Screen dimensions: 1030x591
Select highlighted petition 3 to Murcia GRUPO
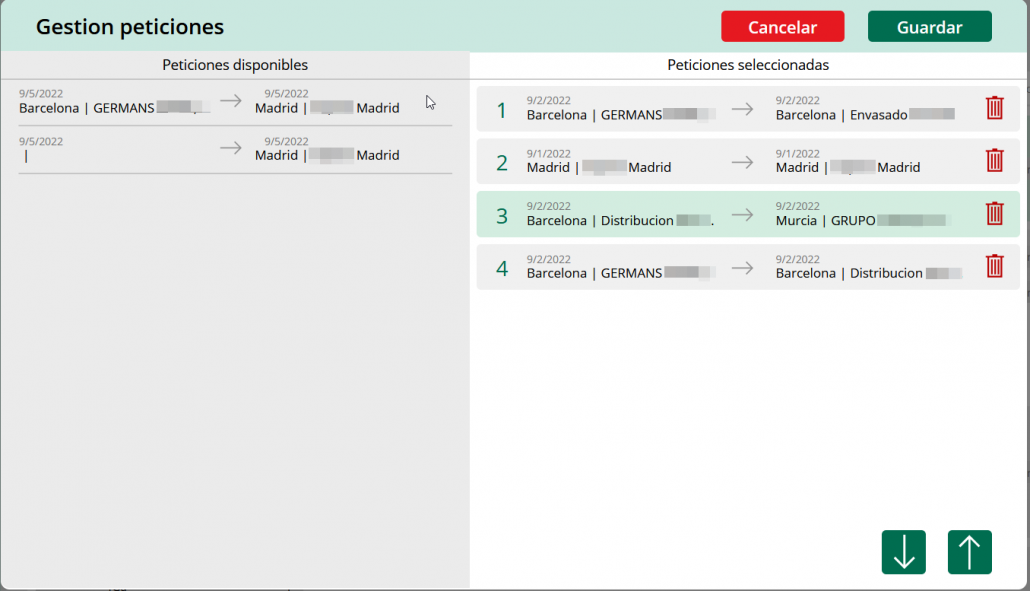(x=730, y=214)
